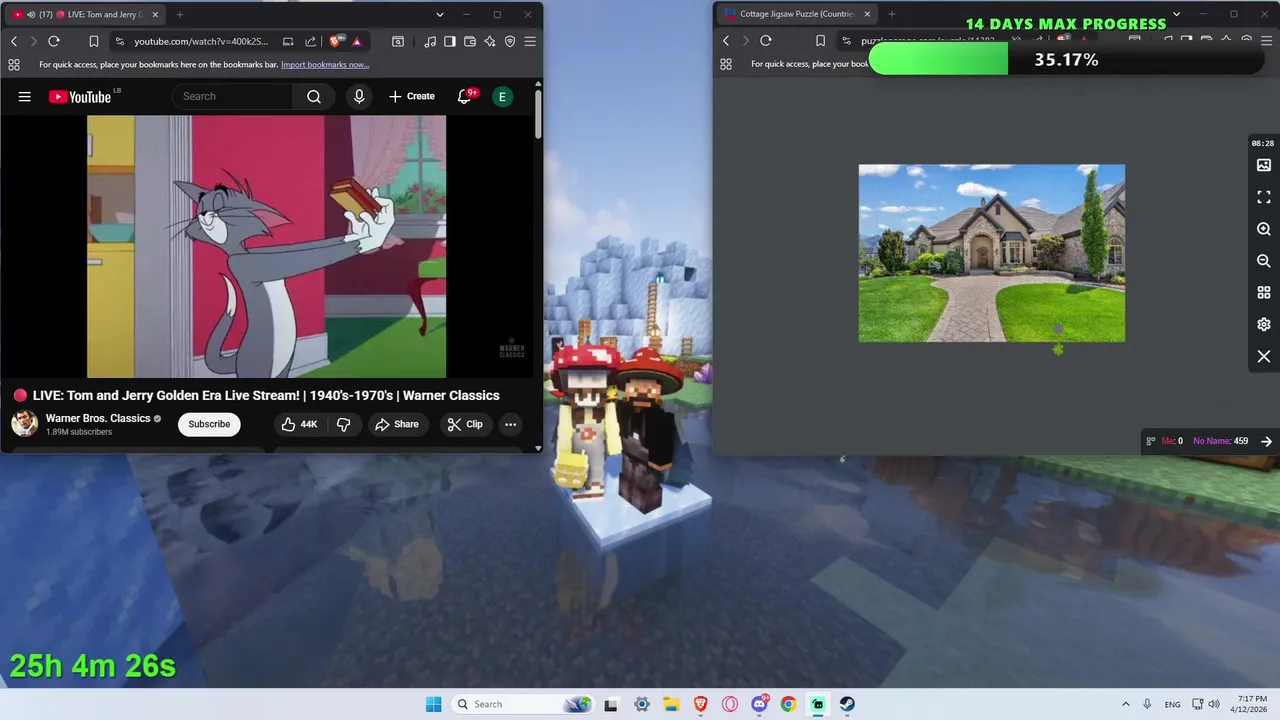The image size is (1280, 720).
Task: Open site settings icon in YouTube address bar
Action: [120, 41]
